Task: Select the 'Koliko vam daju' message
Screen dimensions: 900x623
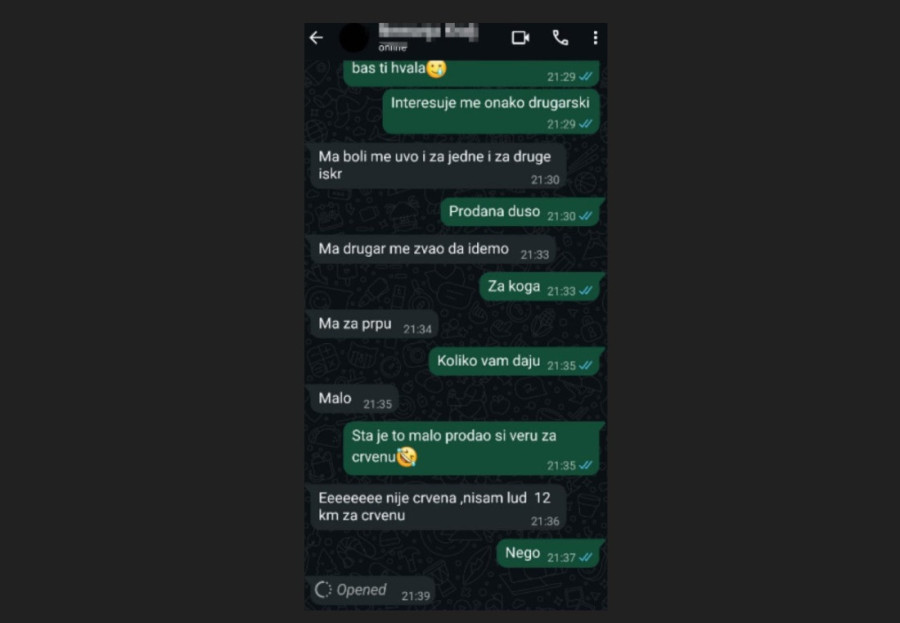Action: [515, 362]
